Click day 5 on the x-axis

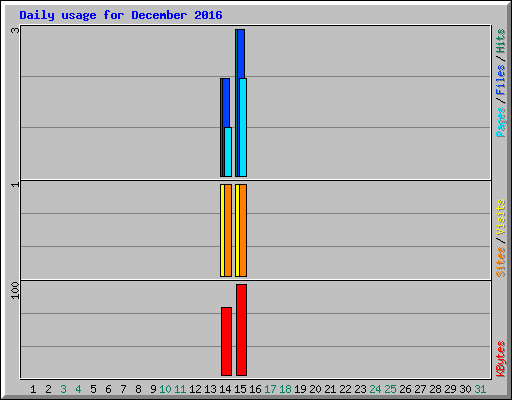[x=93, y=389]
